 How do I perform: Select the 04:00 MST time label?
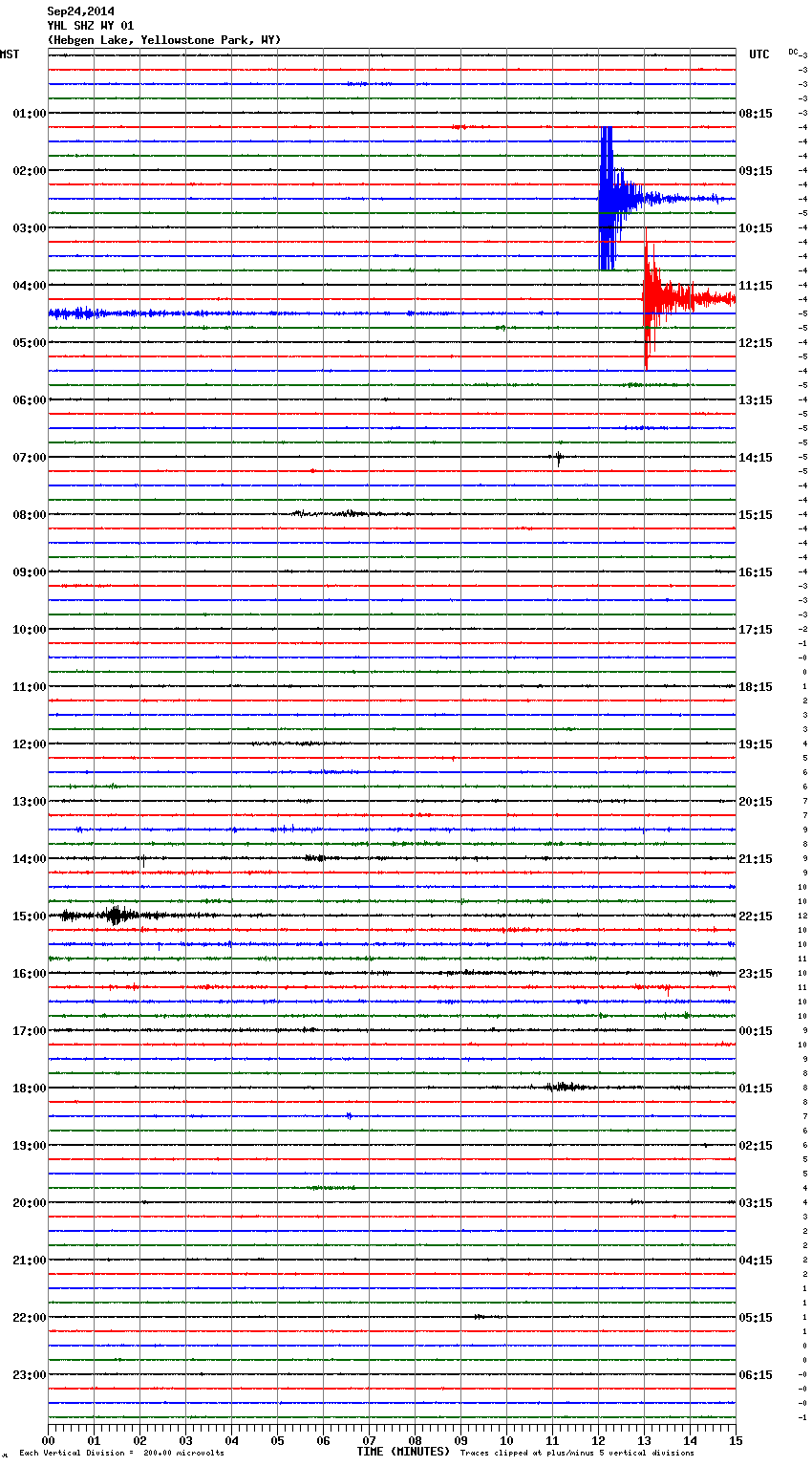(30, 286)
